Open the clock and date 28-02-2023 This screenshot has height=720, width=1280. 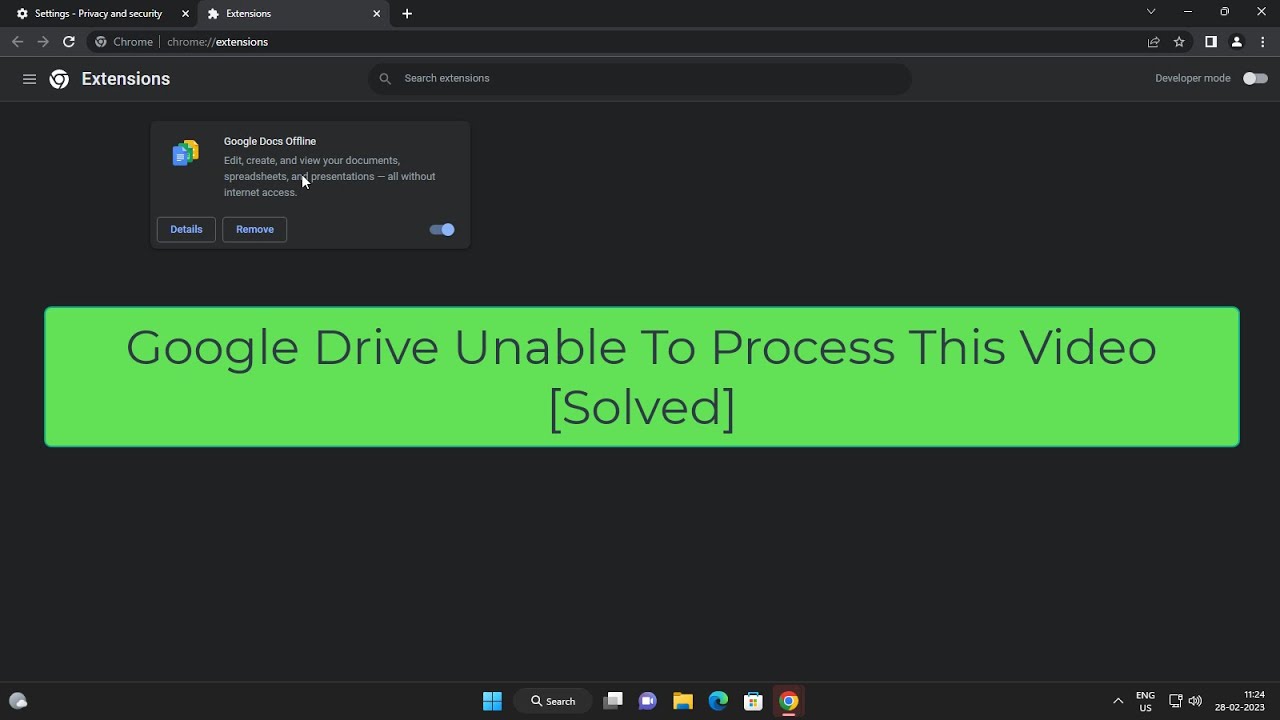pos(1240,701)
